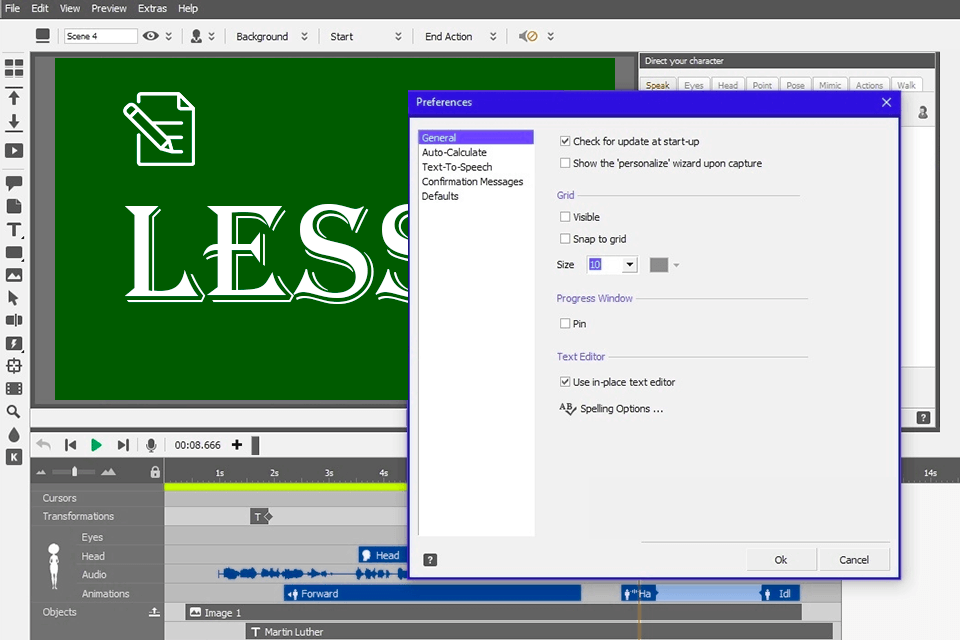Open the Background dropdown in the top toolbar

tap(303, 35)
